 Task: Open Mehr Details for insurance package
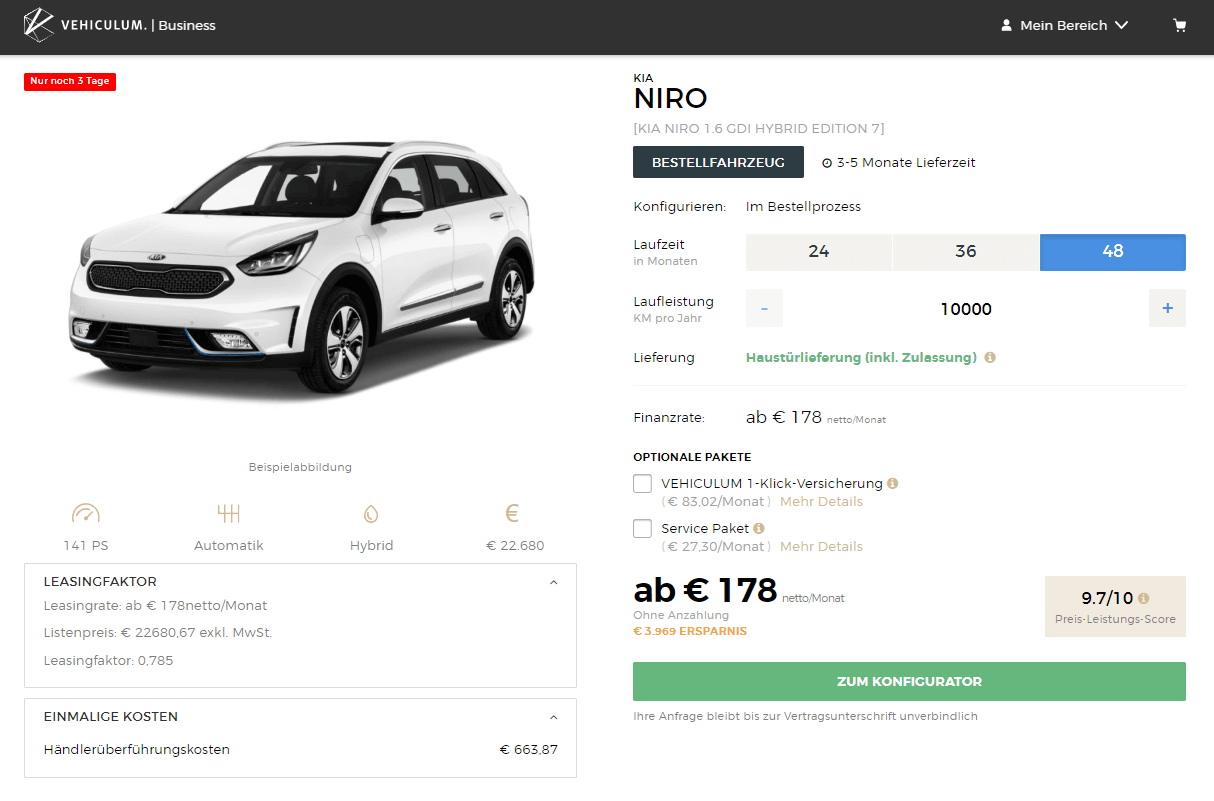click(821, 502)
